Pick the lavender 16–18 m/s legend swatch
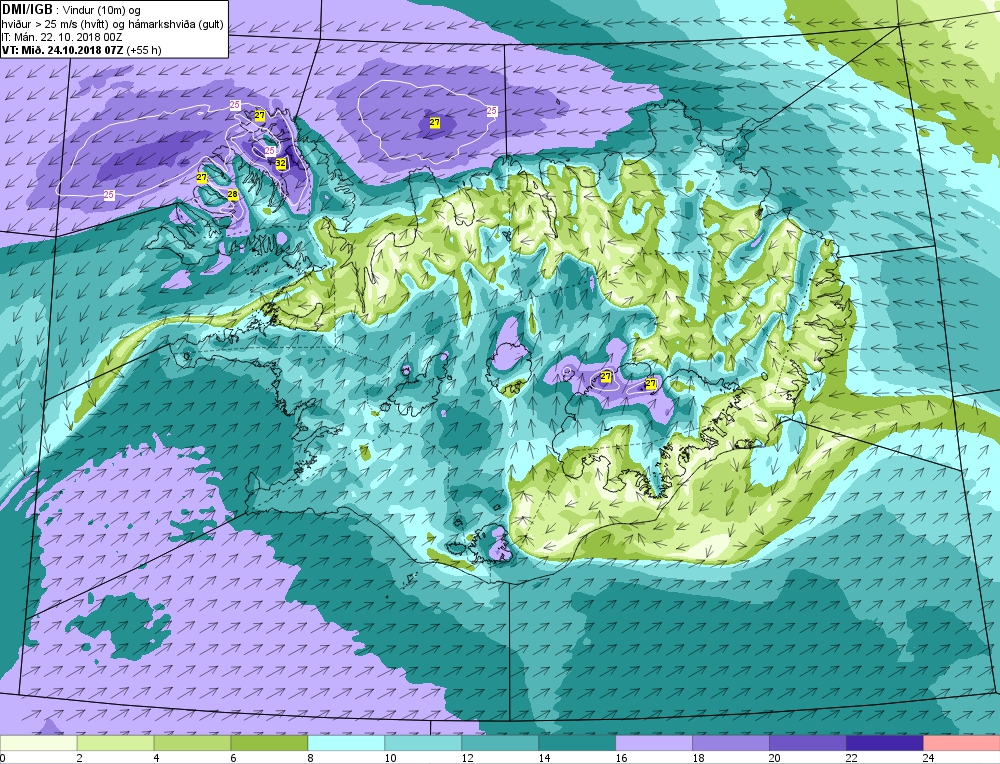 (654, 744)
